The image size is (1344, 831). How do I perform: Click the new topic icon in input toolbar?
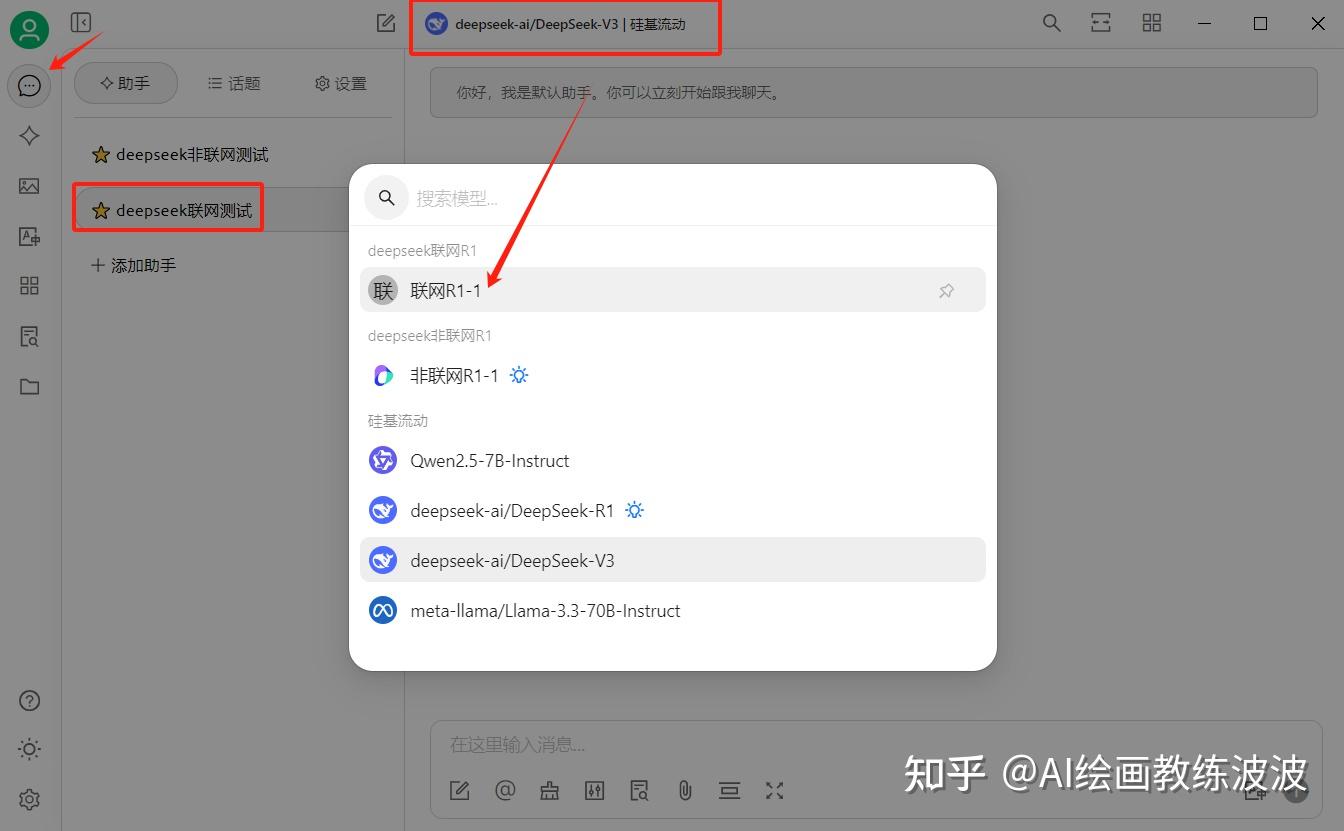[459, 791]
